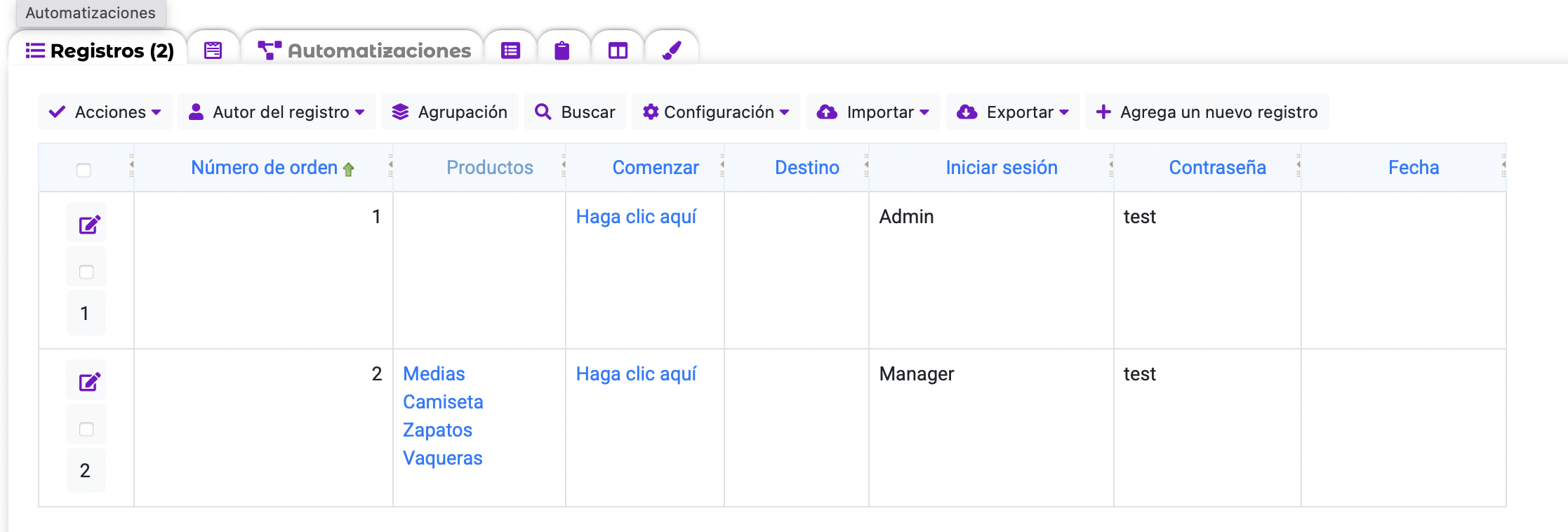
Task: Sort by the Fecha column header
Action: tap(1414, 168)
